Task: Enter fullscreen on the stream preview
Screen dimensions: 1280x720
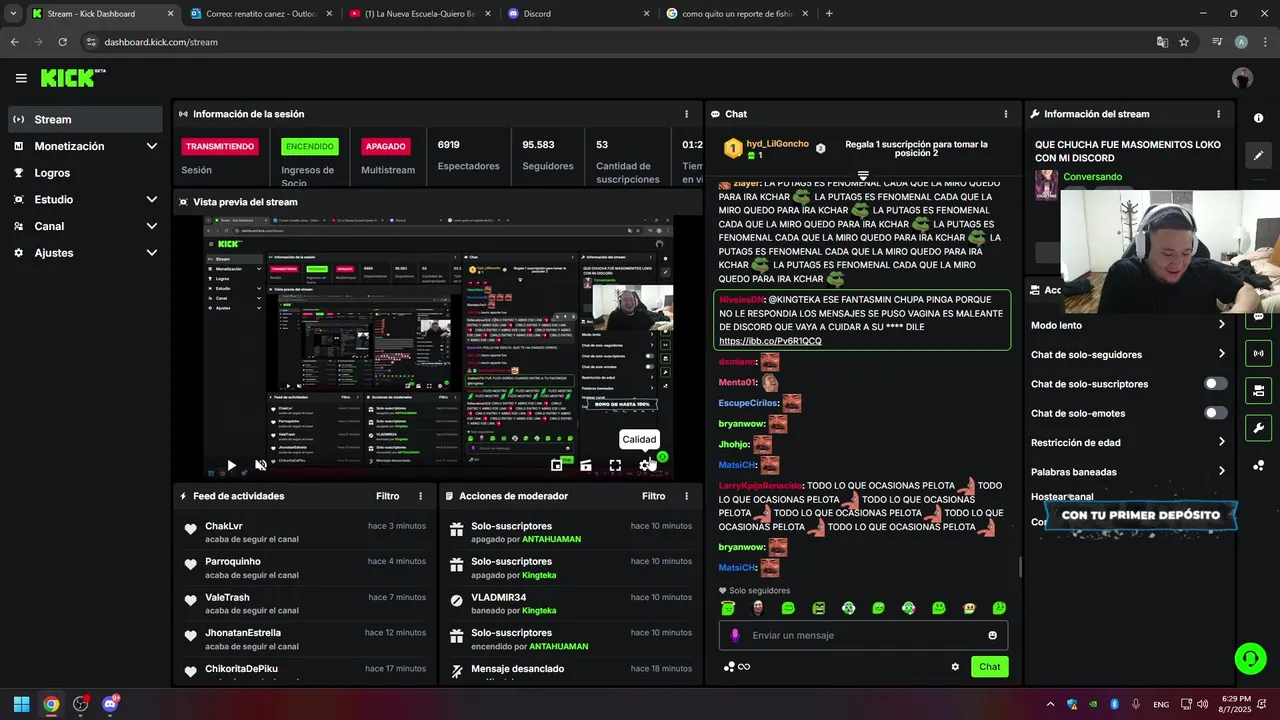Action: (x=615, y=465)
